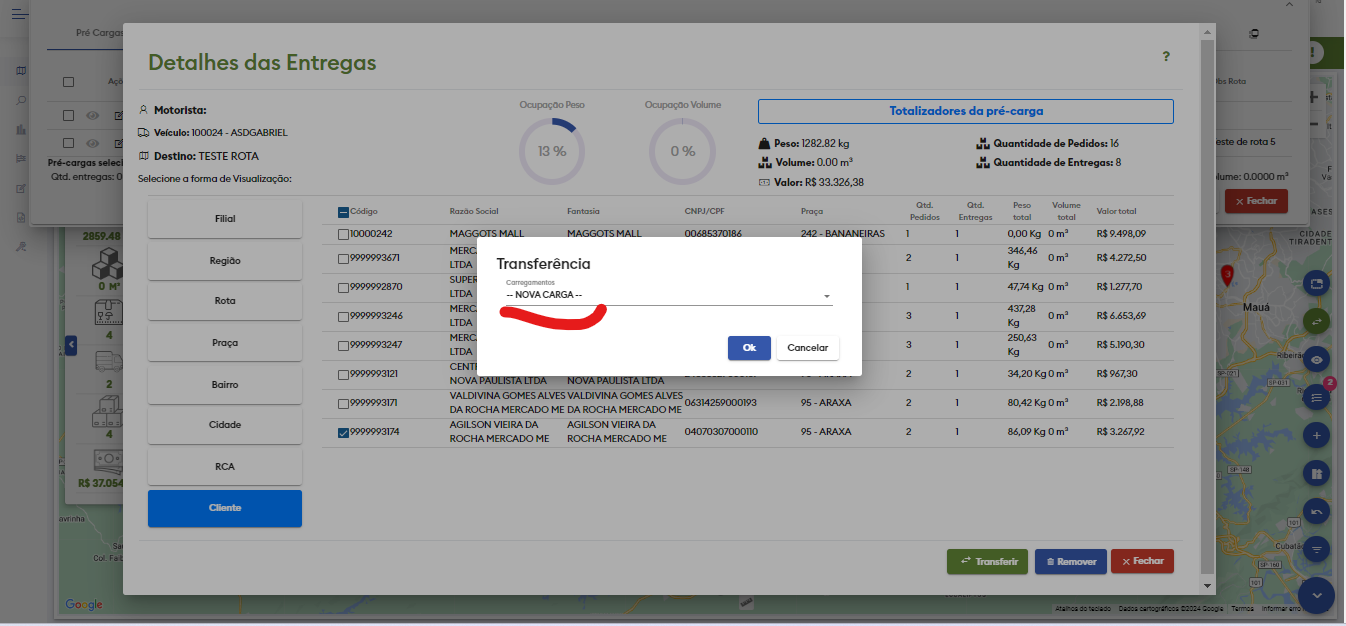Click the filter floating map button

[1316, 550]
